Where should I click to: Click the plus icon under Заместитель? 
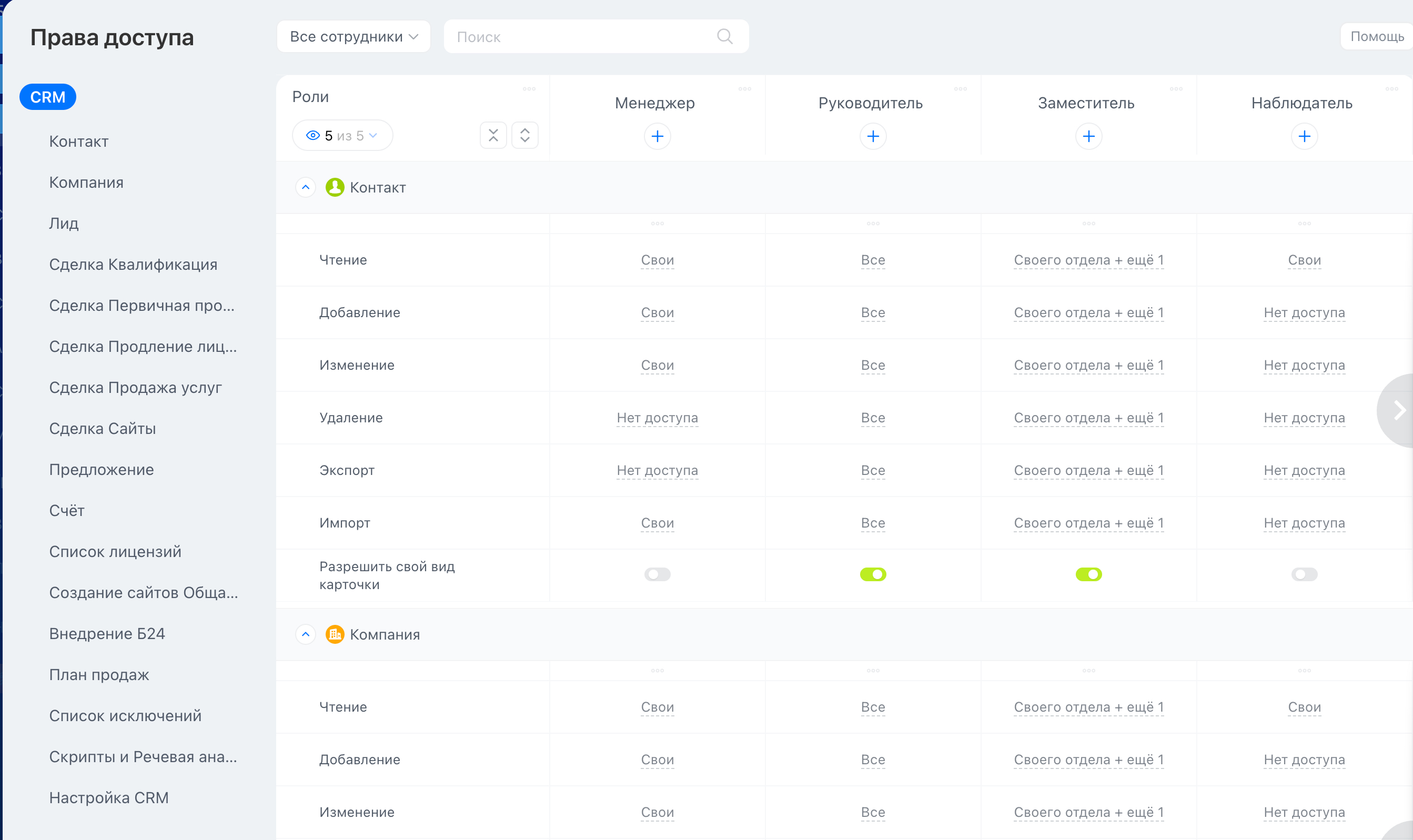click(1088, 136)
